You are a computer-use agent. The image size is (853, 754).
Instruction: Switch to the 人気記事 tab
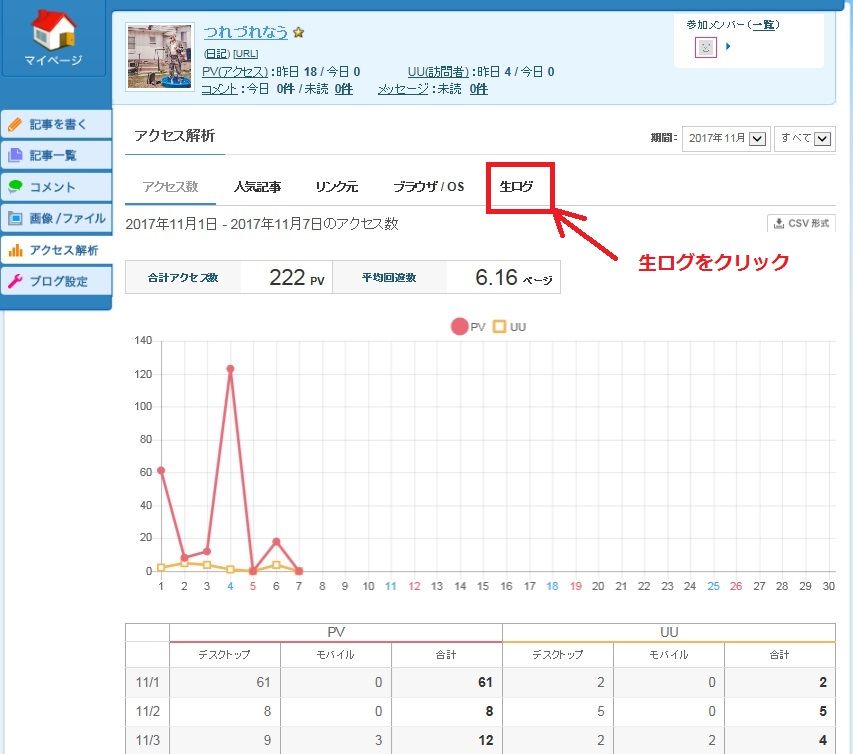tap(257, 187)
